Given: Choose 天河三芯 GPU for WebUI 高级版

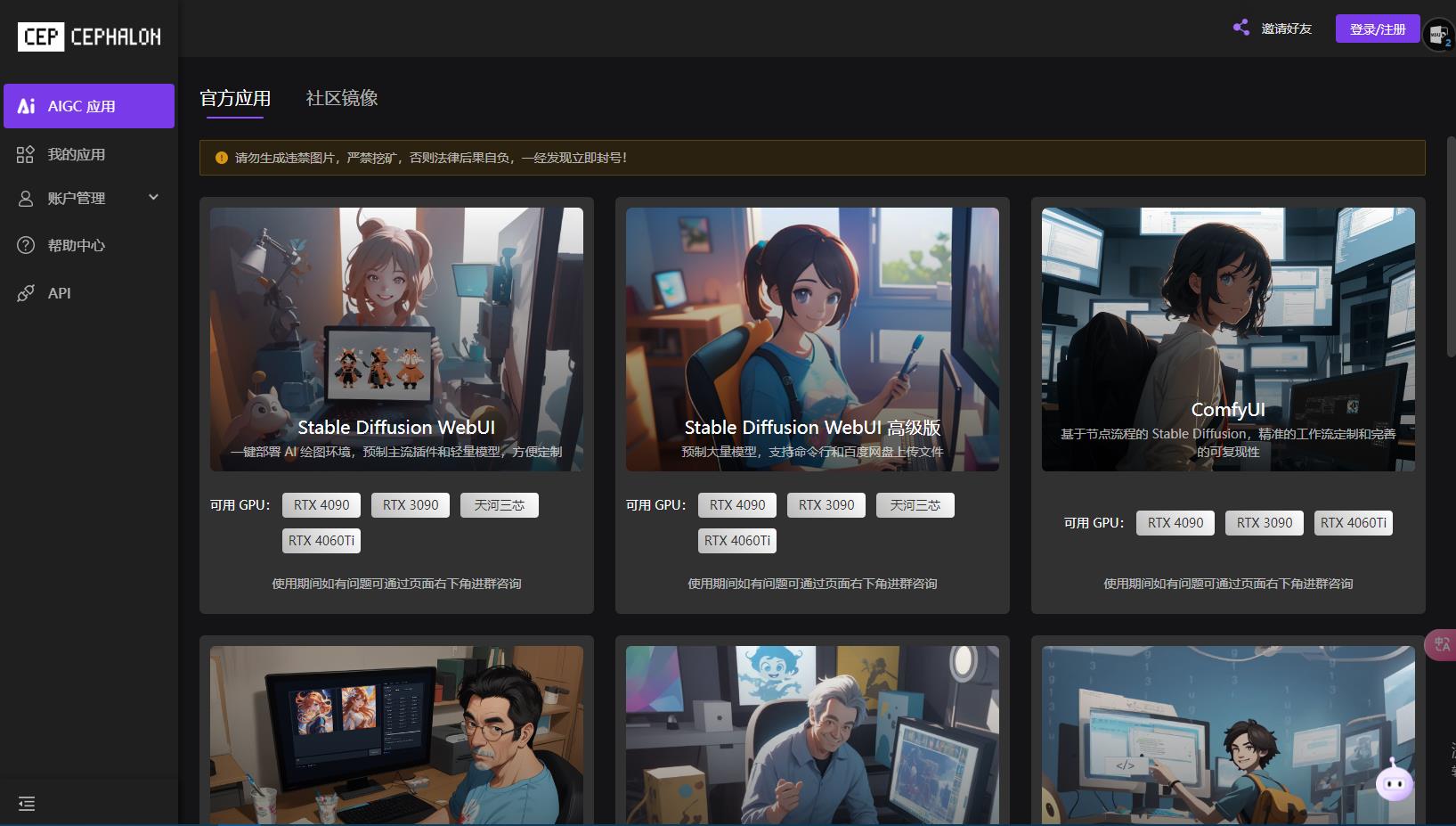Looking at the screenshot, I should coord(915,505).
